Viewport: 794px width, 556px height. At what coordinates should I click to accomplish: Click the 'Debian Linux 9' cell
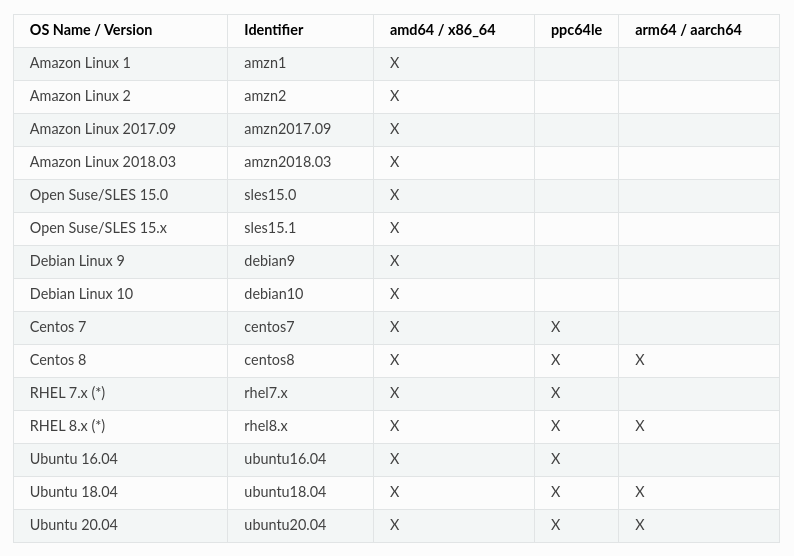pyautogui.click(x=77, y=261)
